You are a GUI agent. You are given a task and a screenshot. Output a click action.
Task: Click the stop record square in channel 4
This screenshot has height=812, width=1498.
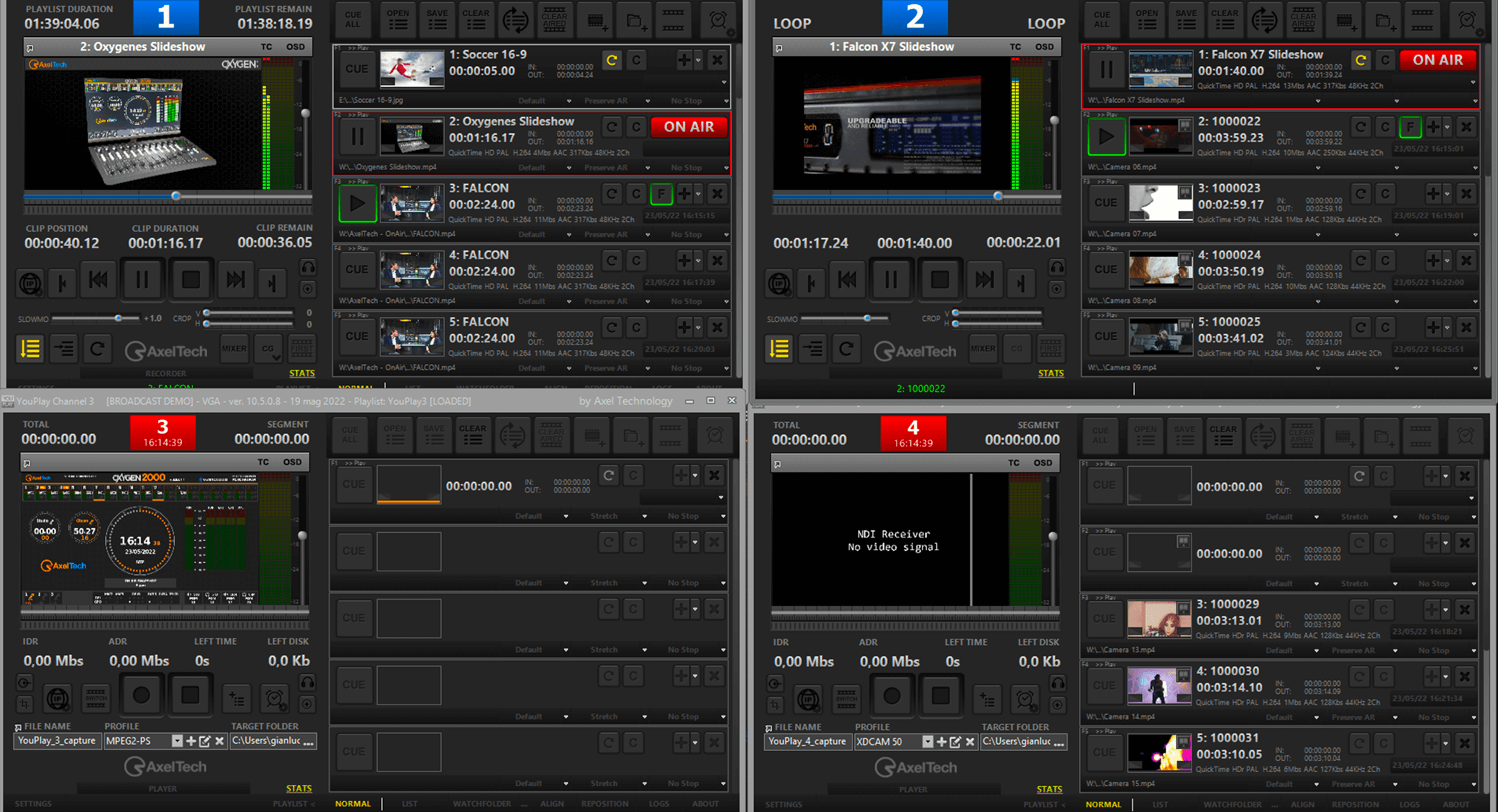[x=940, y=696]
